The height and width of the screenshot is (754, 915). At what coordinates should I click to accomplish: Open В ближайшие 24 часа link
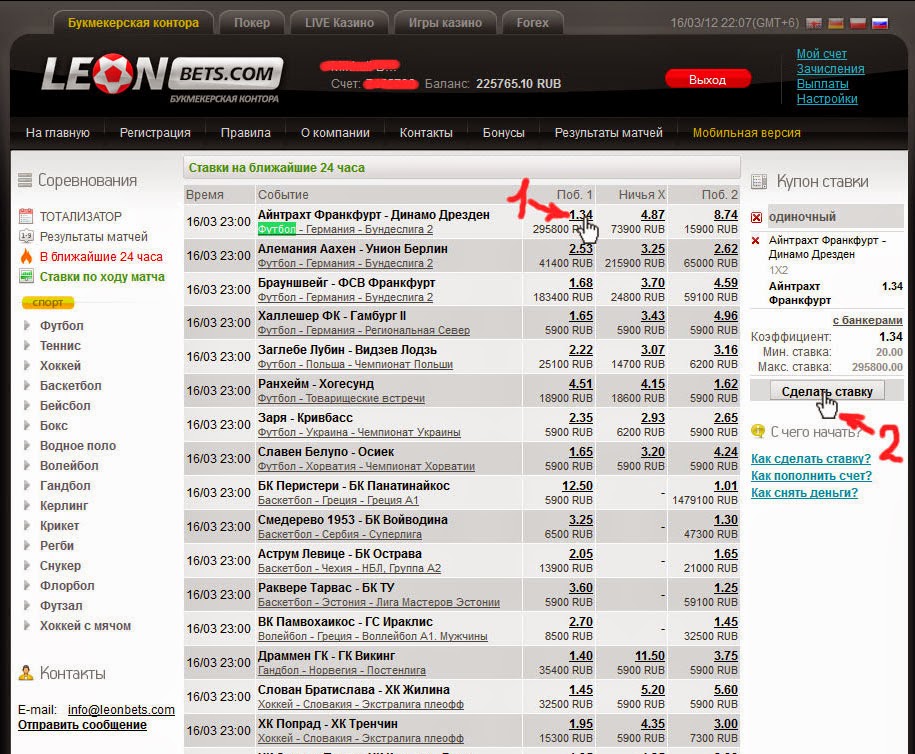pos(101,257)
